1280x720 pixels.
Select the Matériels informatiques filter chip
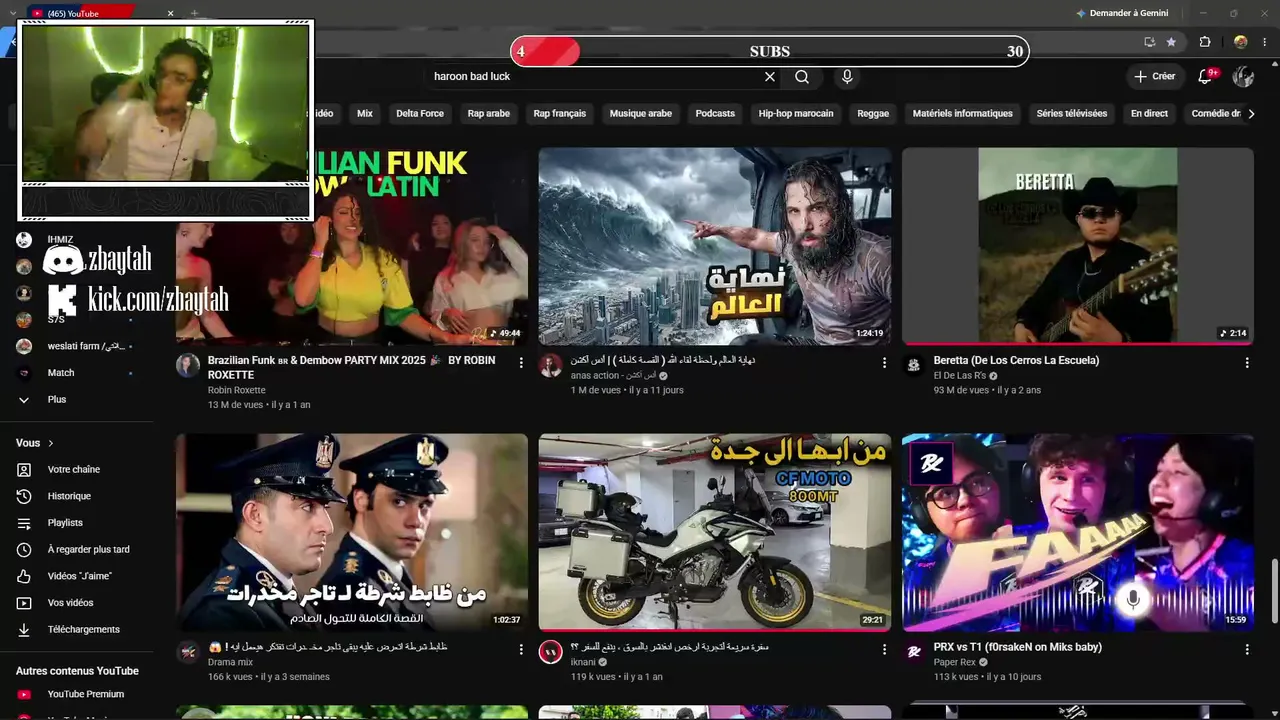coord(963,114)
